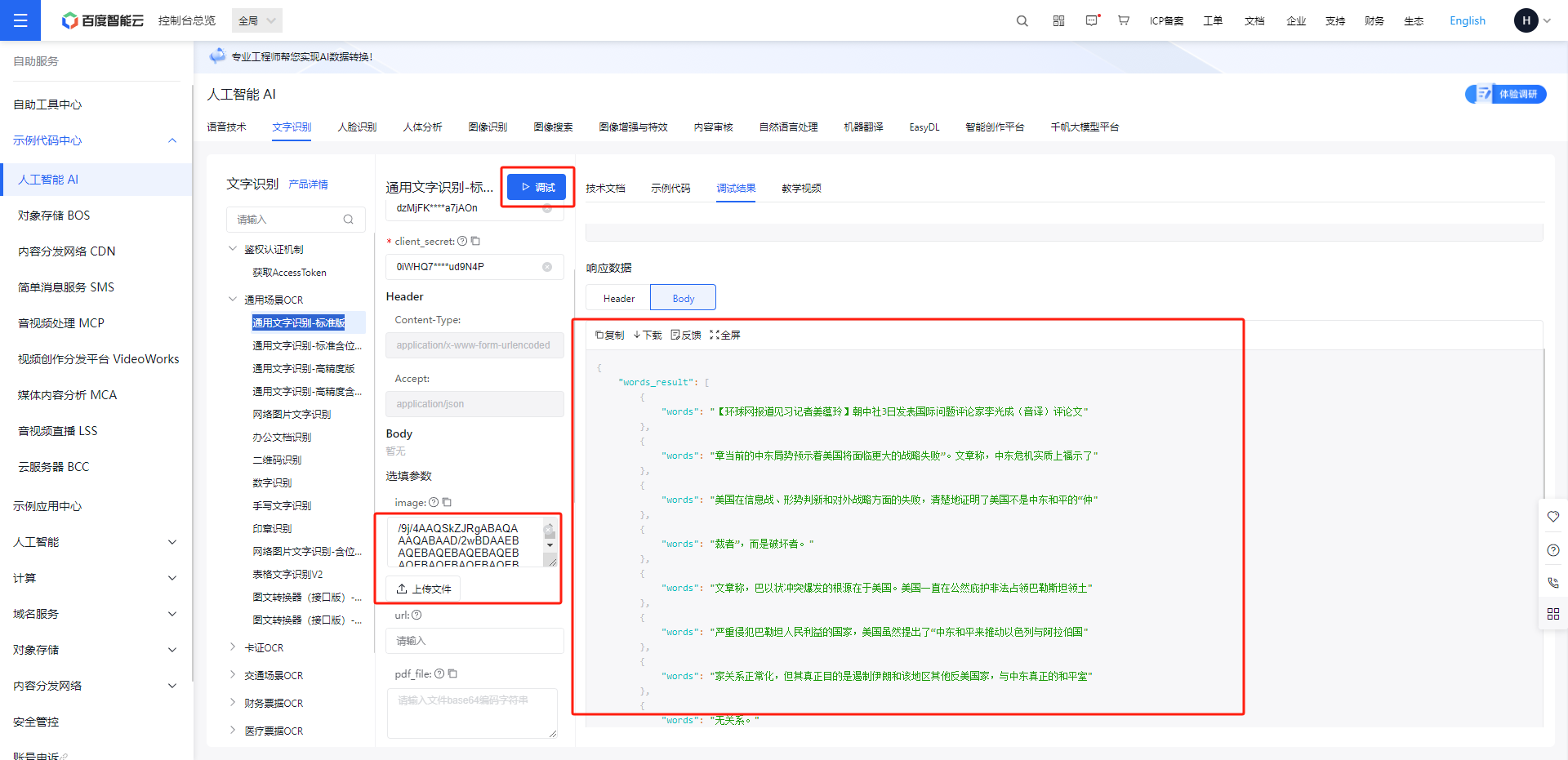Open the user avatar H
The image size is (1568, 760).
pyautogui.click(x=1526, y=20)
